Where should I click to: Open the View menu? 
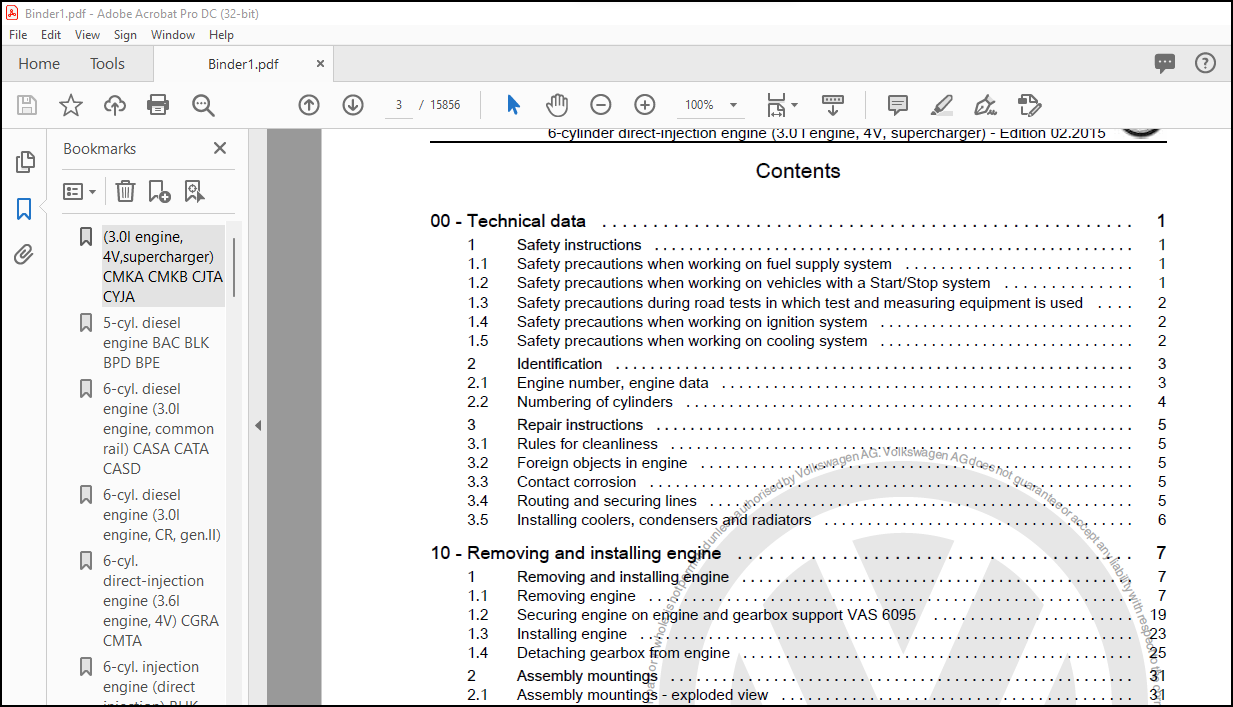87,34
